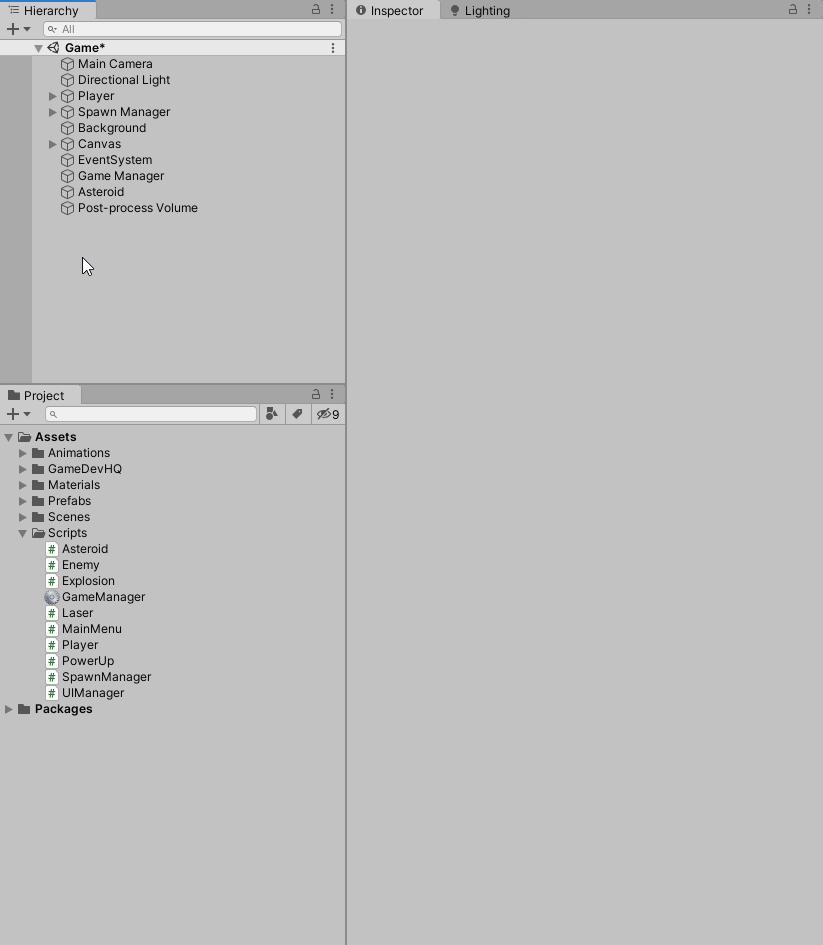
Task: Click the Animations folder icon
Action: point(38,453)
